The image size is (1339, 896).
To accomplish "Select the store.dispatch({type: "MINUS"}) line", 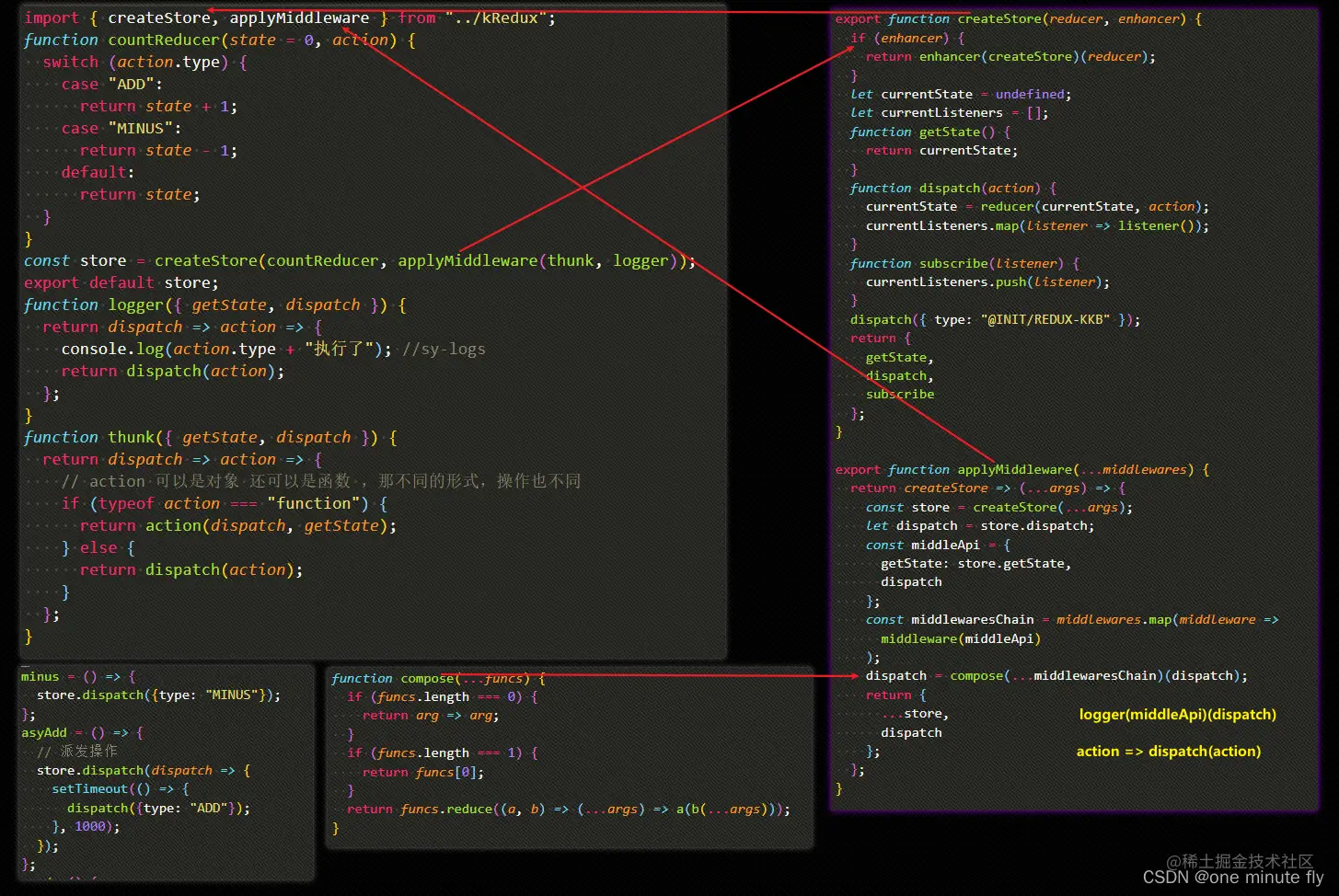I will pos(158,695).
